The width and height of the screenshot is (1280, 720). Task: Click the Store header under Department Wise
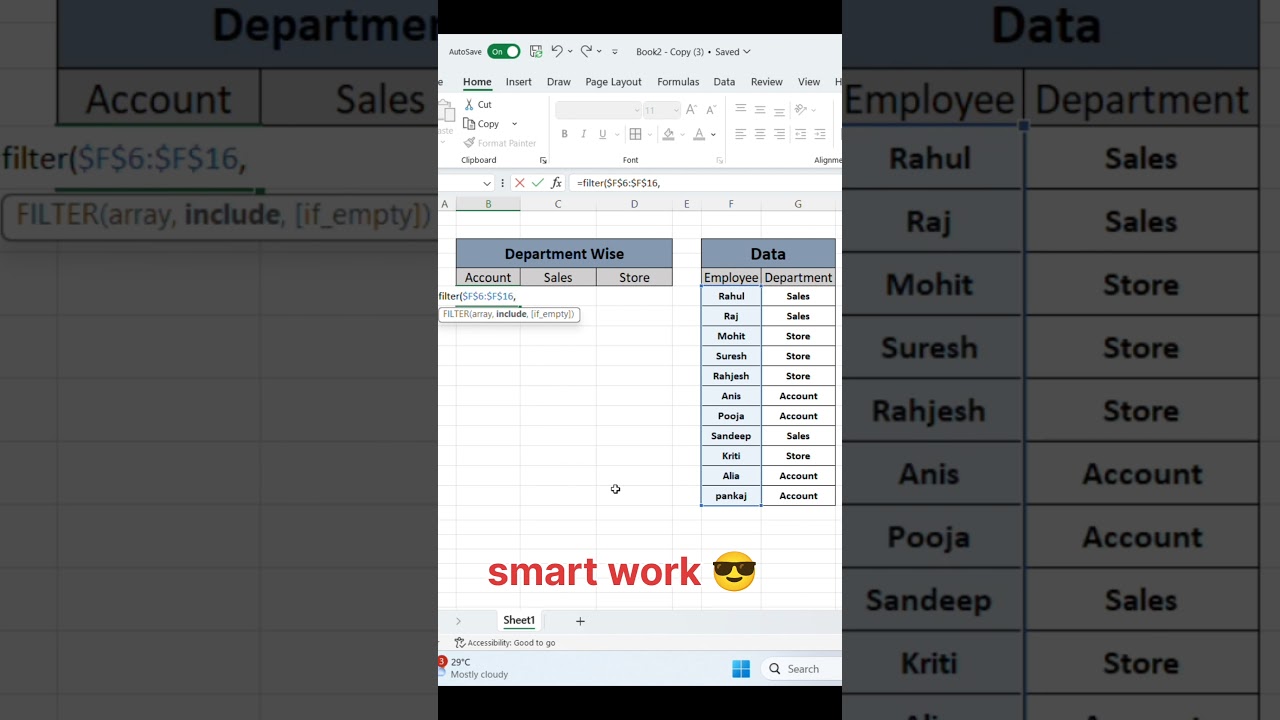[634, 277]
